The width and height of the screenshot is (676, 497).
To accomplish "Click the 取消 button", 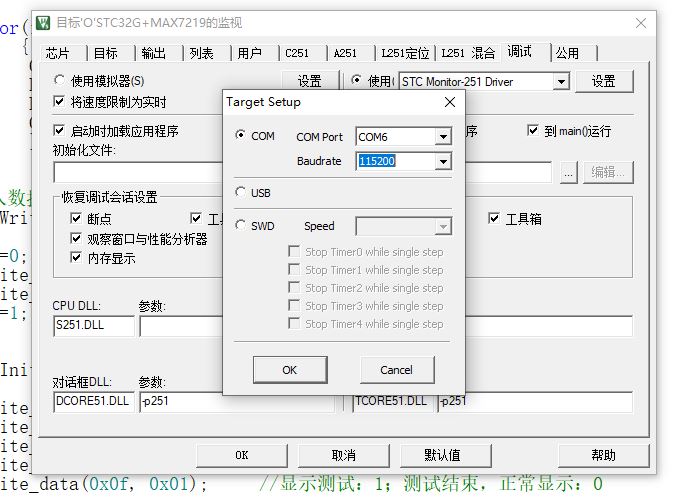I will click(344, 455).
